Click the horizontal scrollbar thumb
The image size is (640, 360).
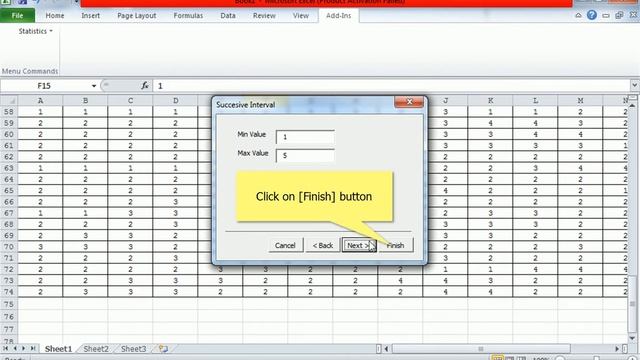(x=481, y=349)
